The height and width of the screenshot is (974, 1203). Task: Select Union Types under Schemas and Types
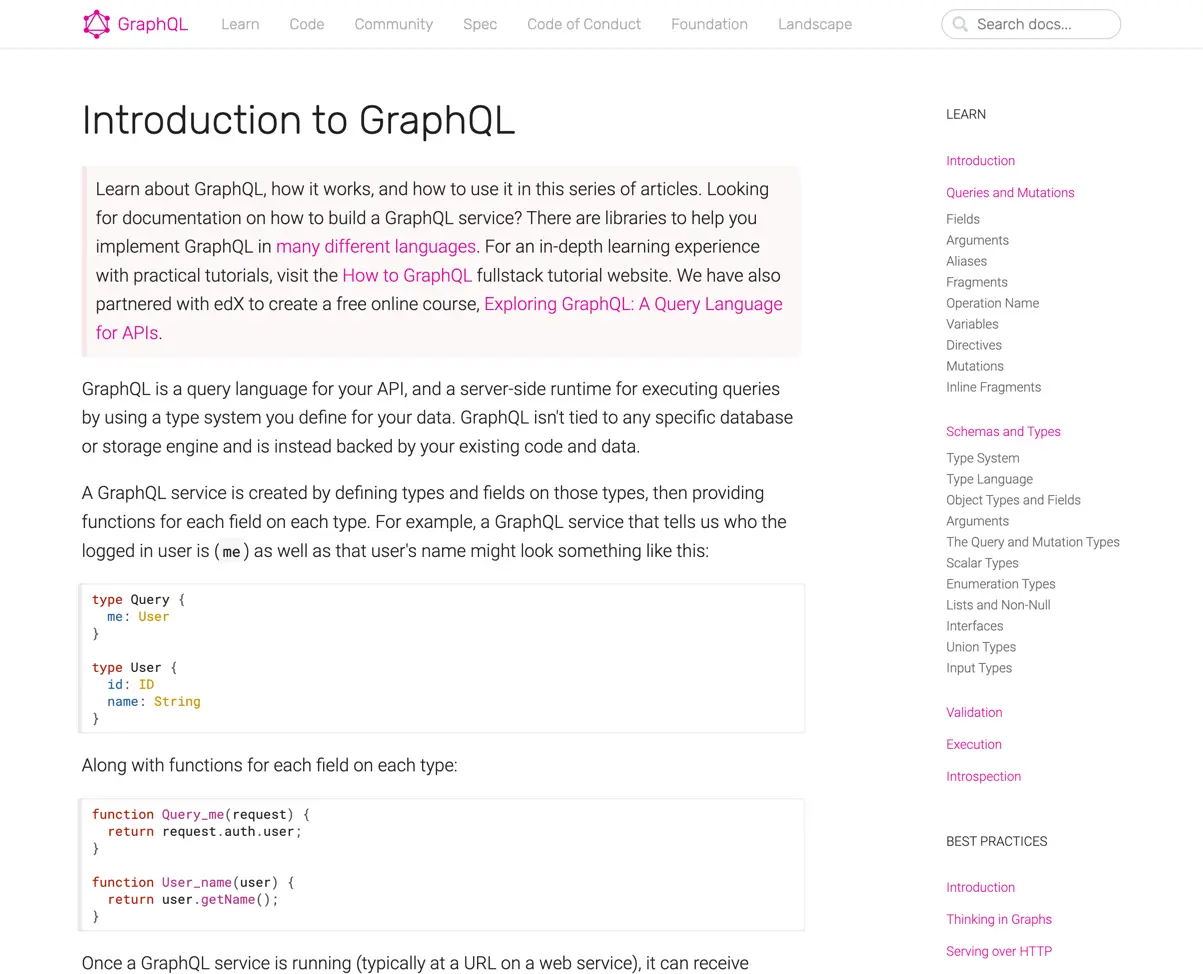pyautogui.click(x=980, y=647)
